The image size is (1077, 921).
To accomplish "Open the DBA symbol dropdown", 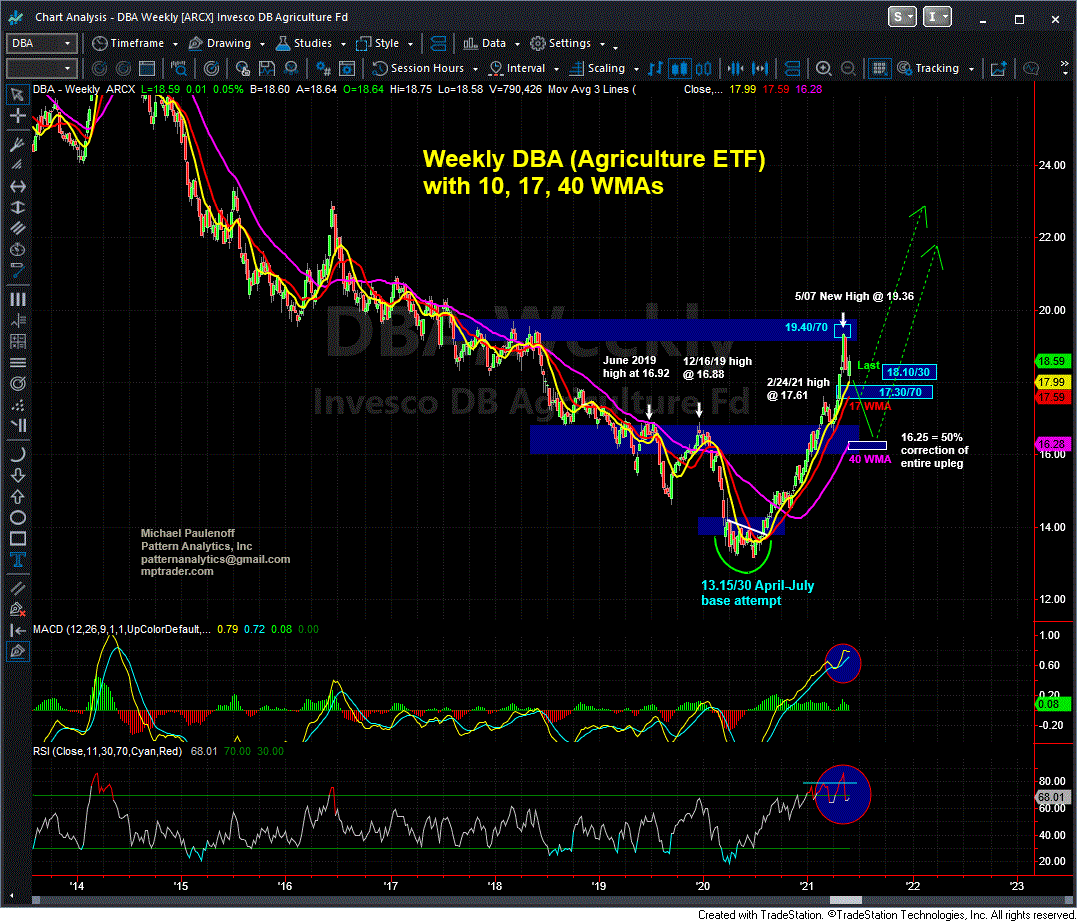I will pos(67,43).
